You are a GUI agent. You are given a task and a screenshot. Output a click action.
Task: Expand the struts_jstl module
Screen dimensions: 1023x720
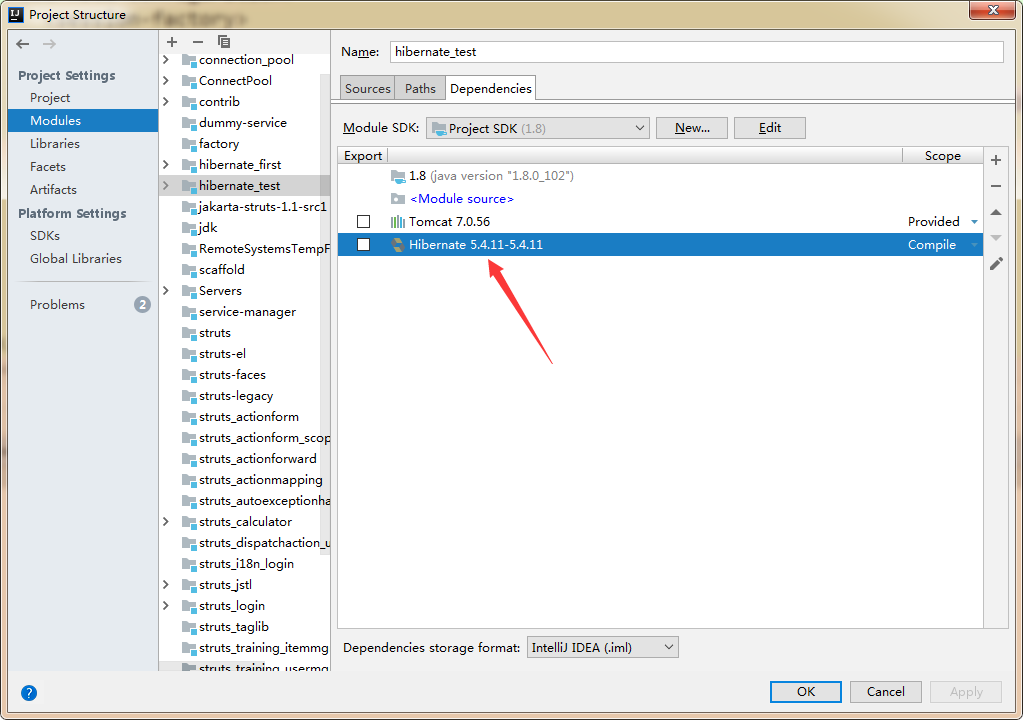pyautogui.click(x=166, y=585)
